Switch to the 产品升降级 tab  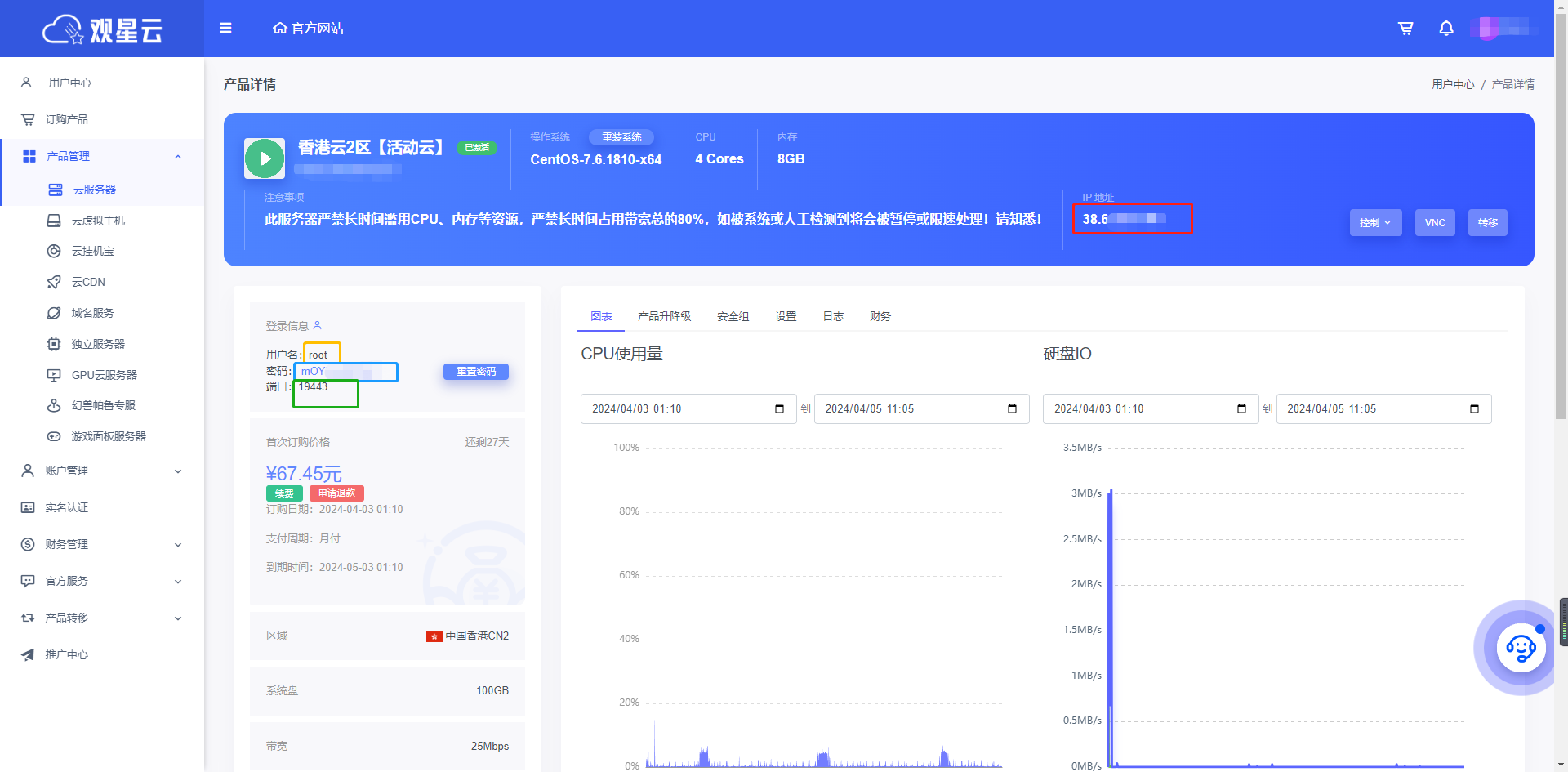[664, 316]
